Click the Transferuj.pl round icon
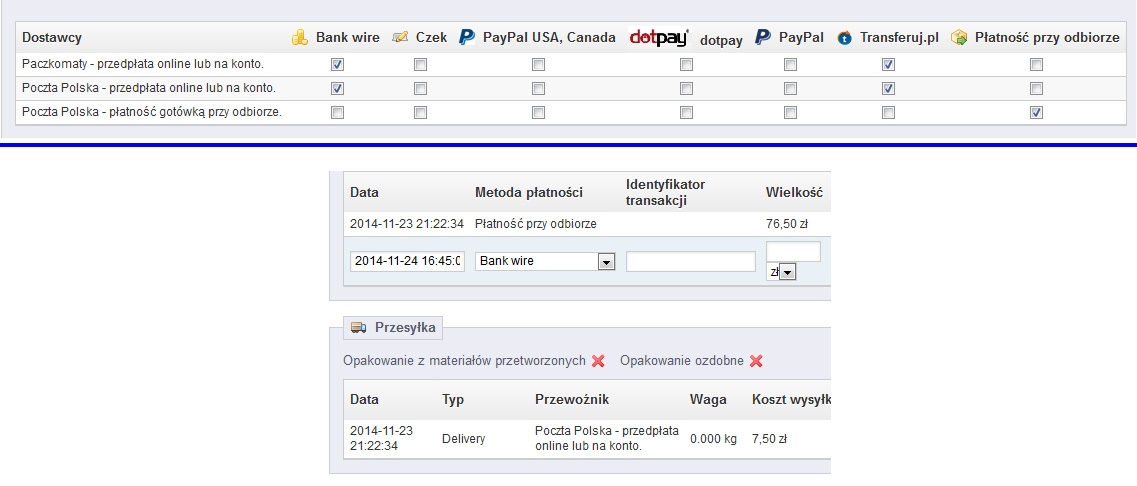 click(x=844, y=38)
